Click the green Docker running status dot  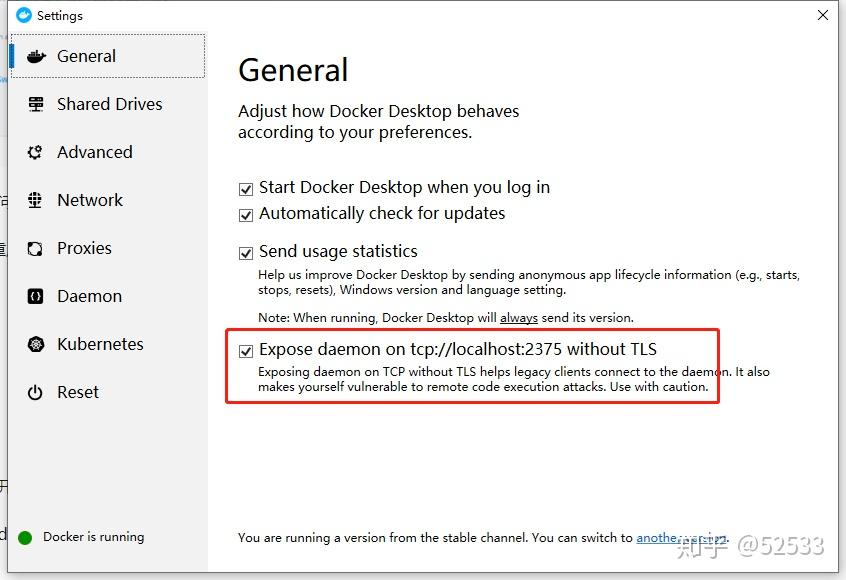(22, 537)
